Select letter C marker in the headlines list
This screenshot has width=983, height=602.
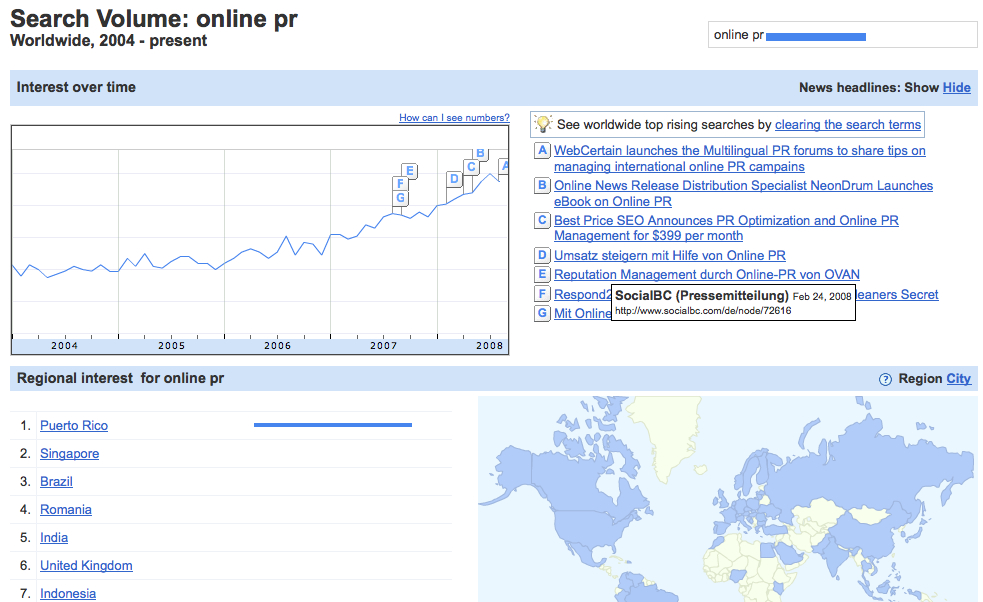point(542,221)
